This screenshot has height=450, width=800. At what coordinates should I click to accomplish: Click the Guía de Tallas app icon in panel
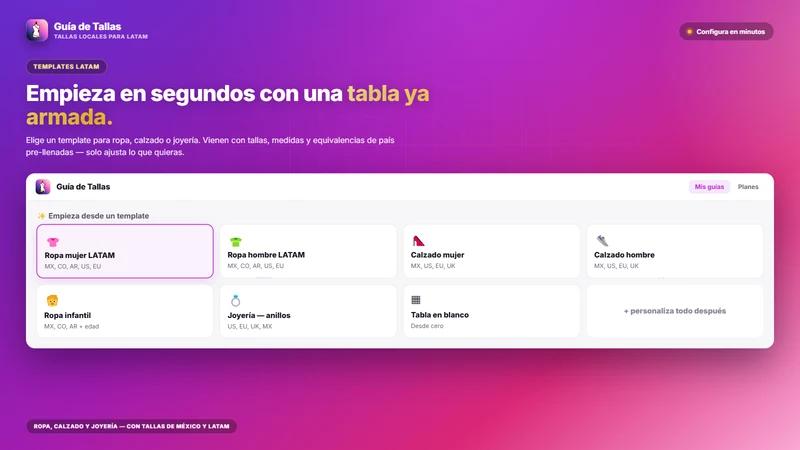(x=43, y=187)
